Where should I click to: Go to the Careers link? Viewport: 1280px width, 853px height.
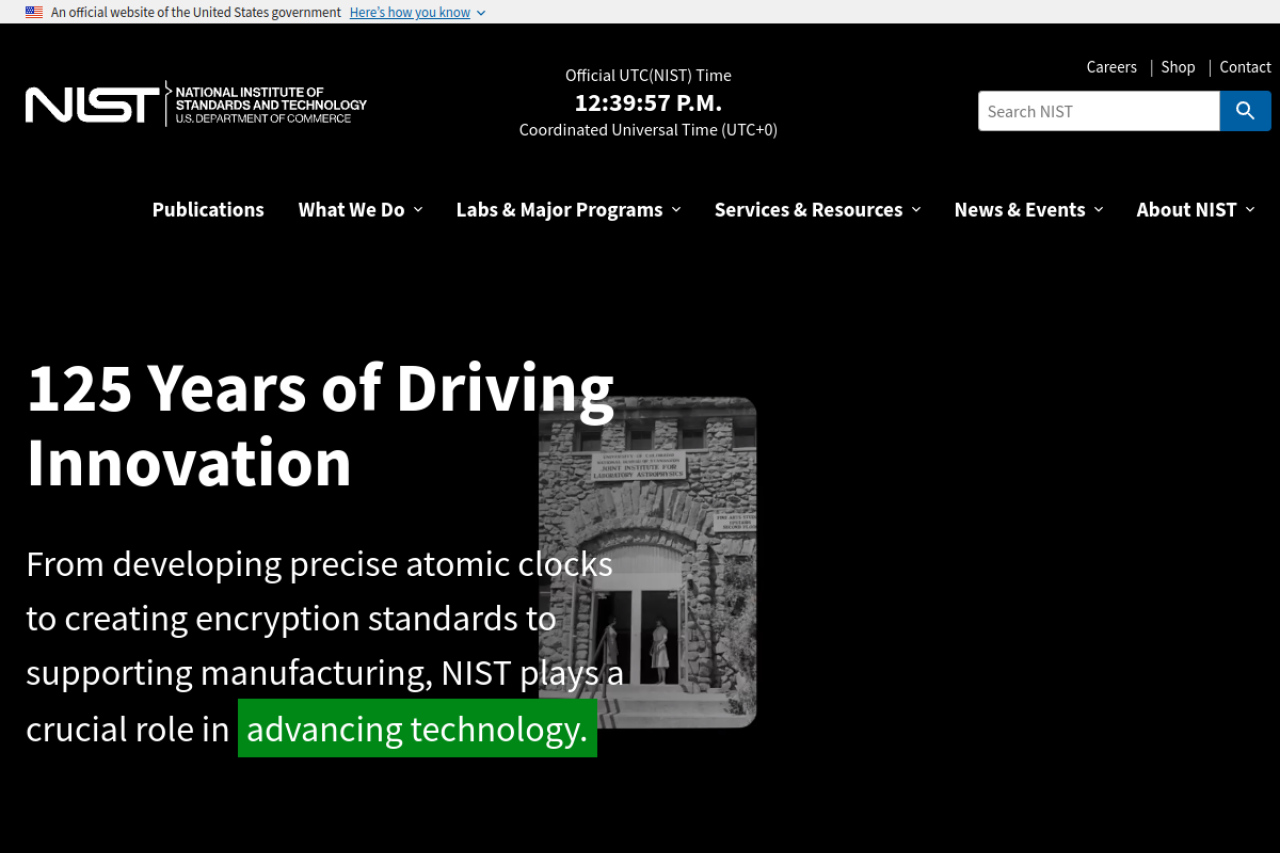1111,67
